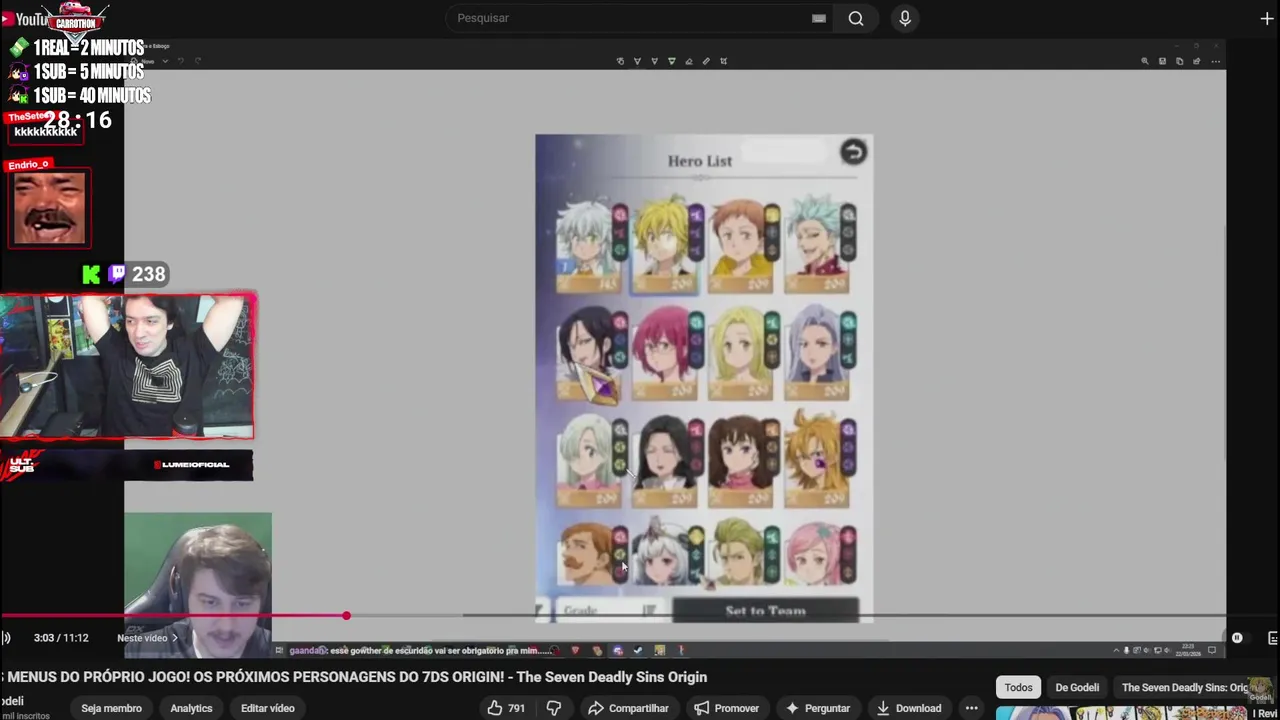1280x720 pixels.
Task: Click the Compartilhar share button
Action: pos(628,708)
